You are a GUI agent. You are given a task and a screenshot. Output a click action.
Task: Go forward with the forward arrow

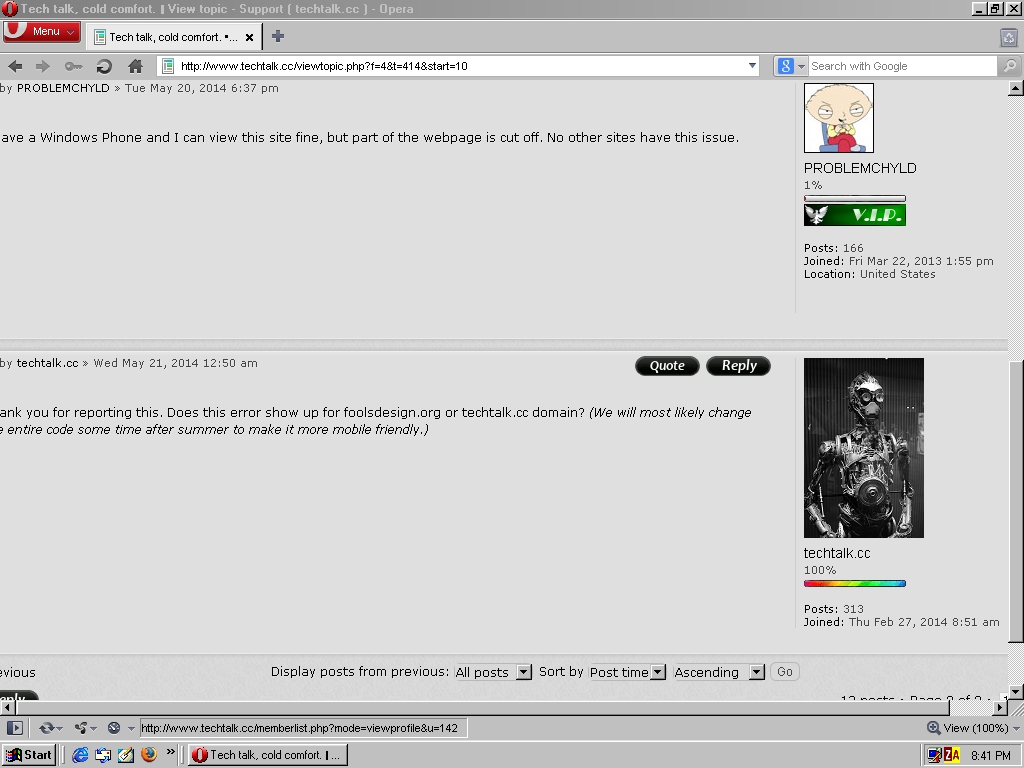pos(42,66)
